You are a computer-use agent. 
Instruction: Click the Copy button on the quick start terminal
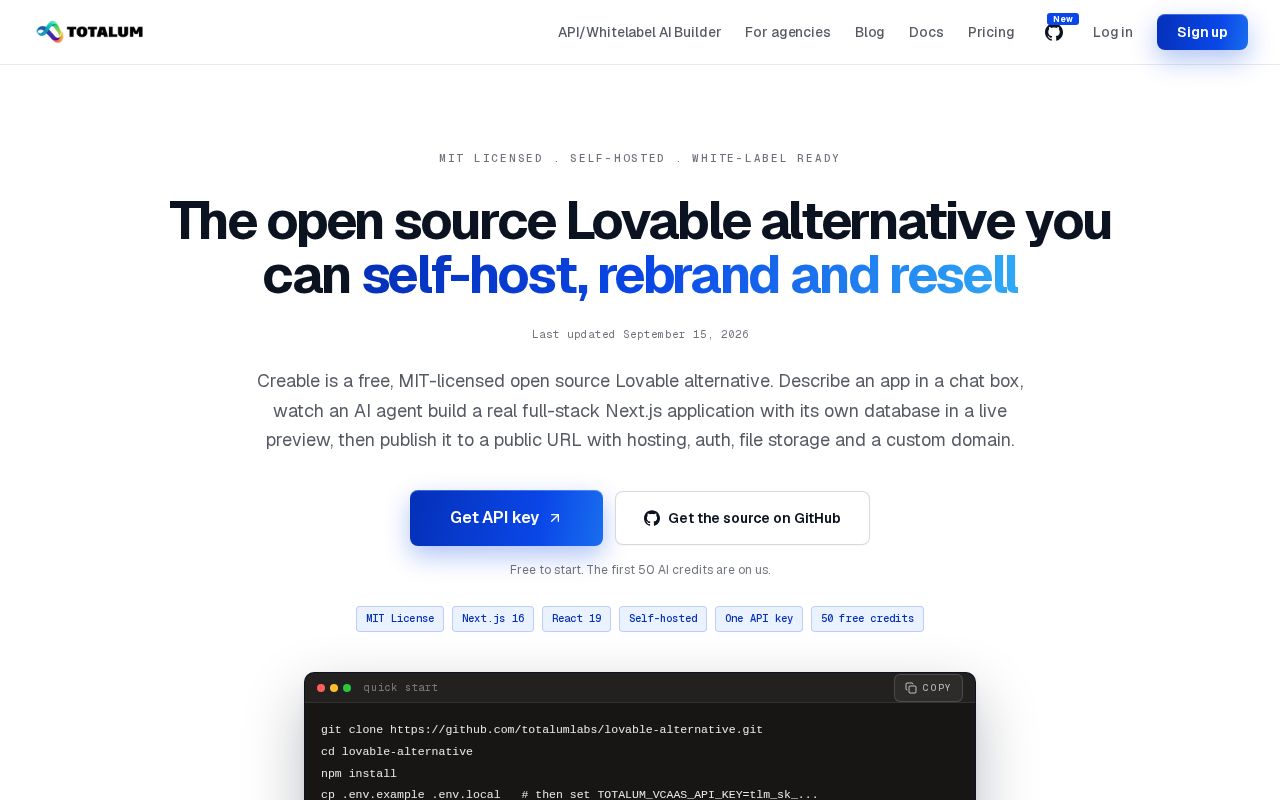click(x=928, y=688)
